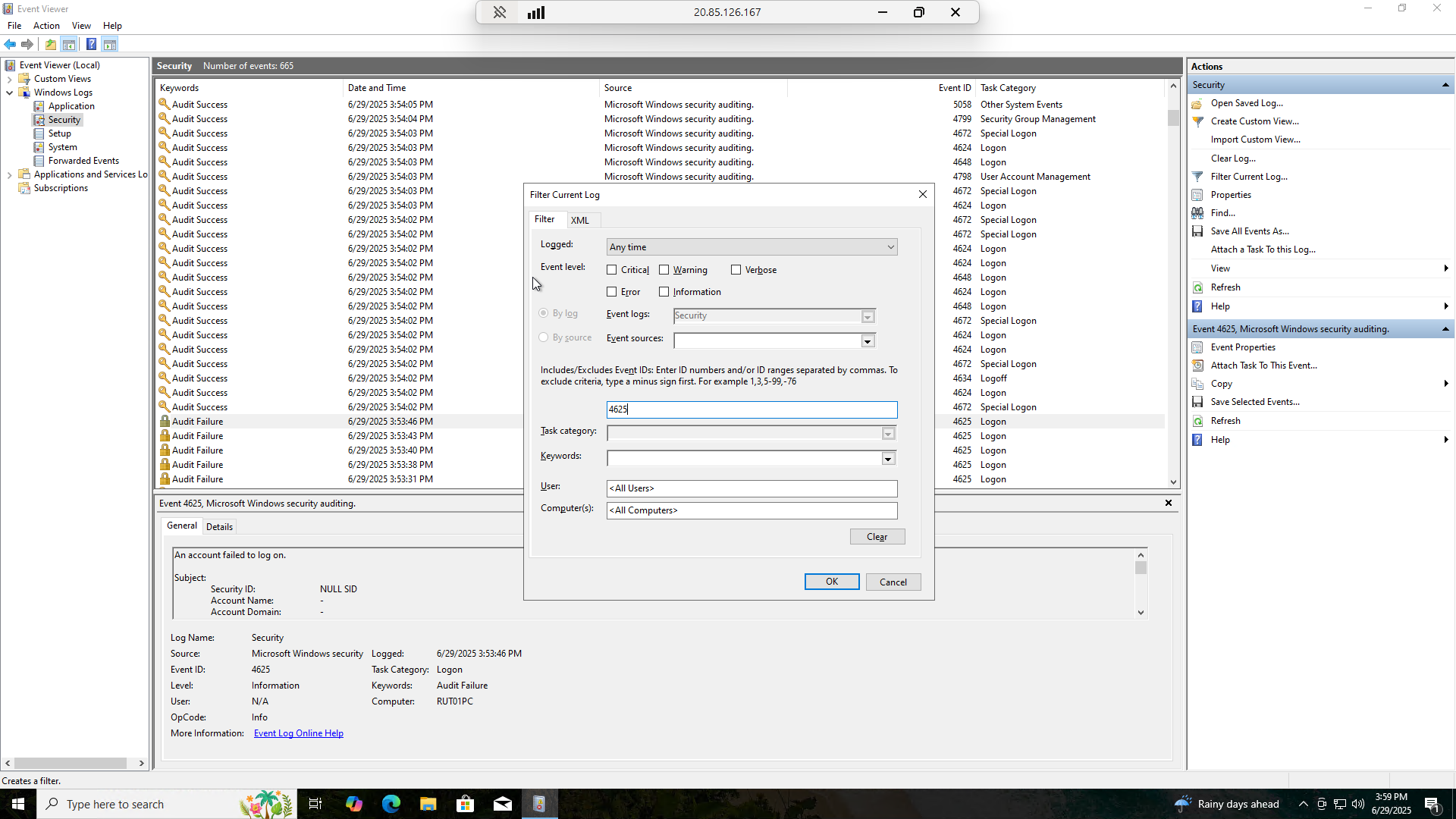
Task: Click Save All Events As action
Action: (x=1250, y=231)
